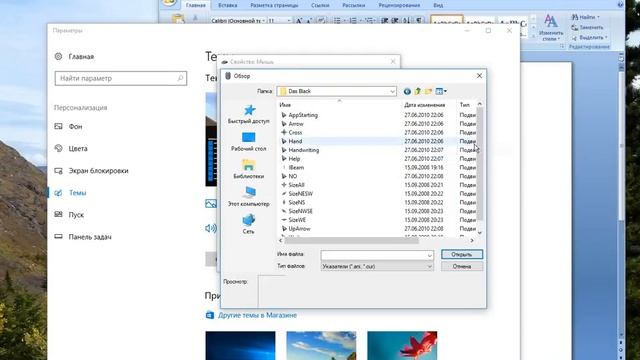
Task: Close the Обзор dialog
Action: click(x=479, y=76)
